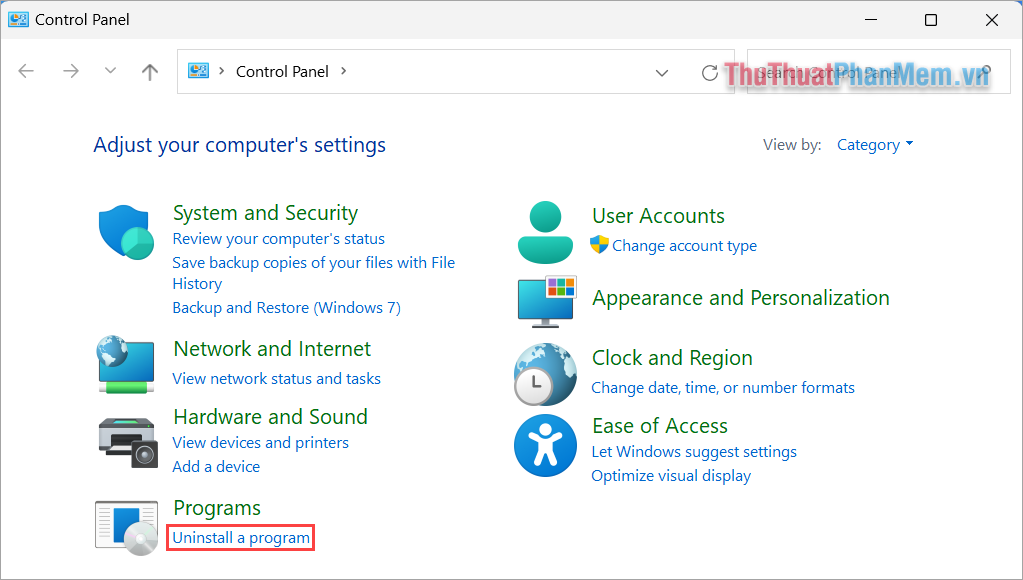Expand the address bar history dropdown

[662, 71]
